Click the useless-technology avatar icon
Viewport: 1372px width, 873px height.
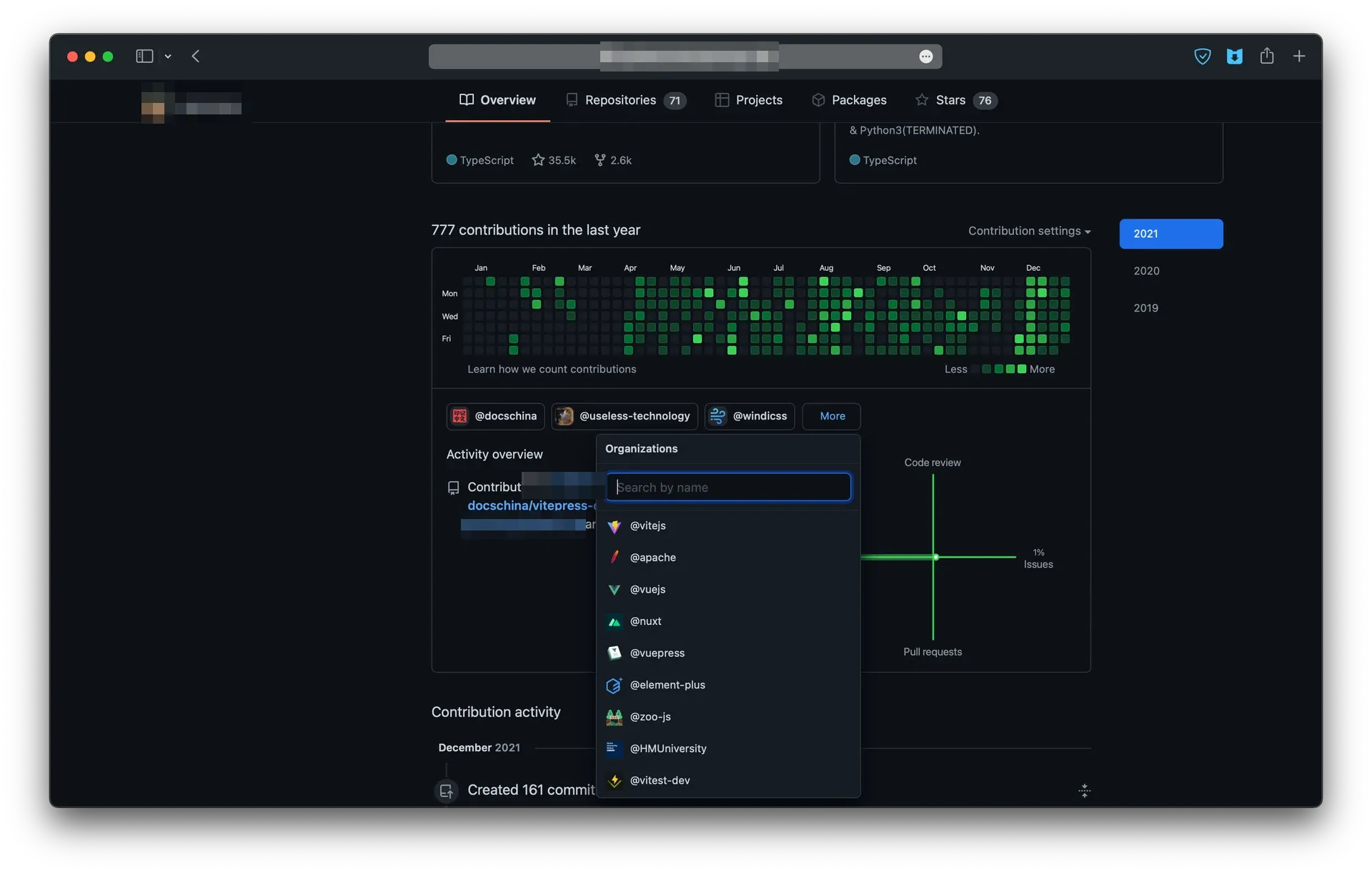tap(565, 416)
